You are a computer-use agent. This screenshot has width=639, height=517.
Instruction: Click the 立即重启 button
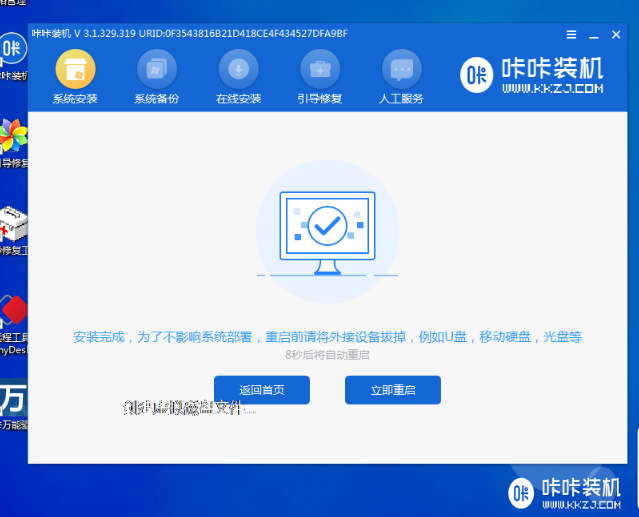pyautogui.click(x=393, y=390)
